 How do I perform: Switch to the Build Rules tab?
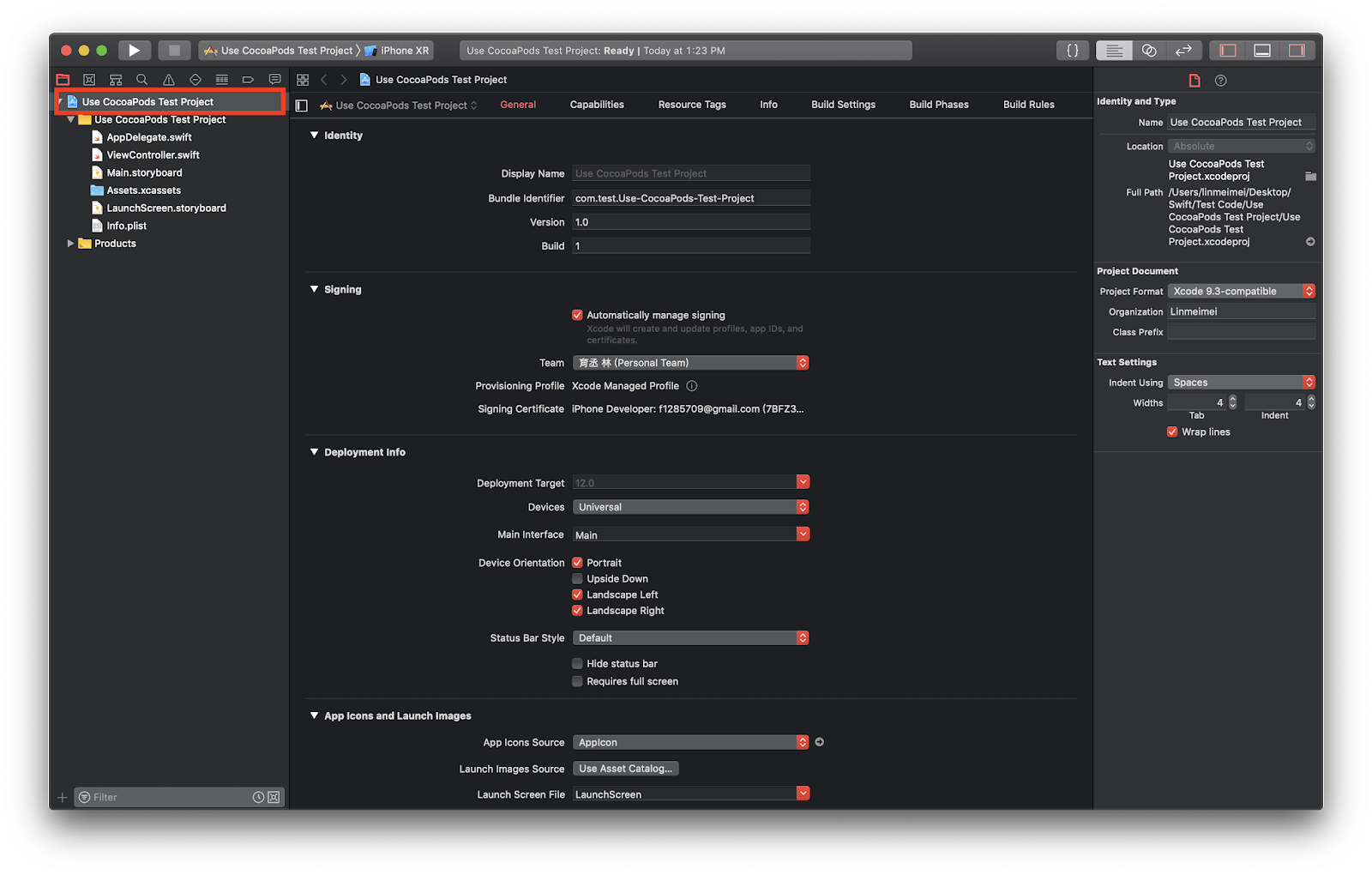point(1029,105)
